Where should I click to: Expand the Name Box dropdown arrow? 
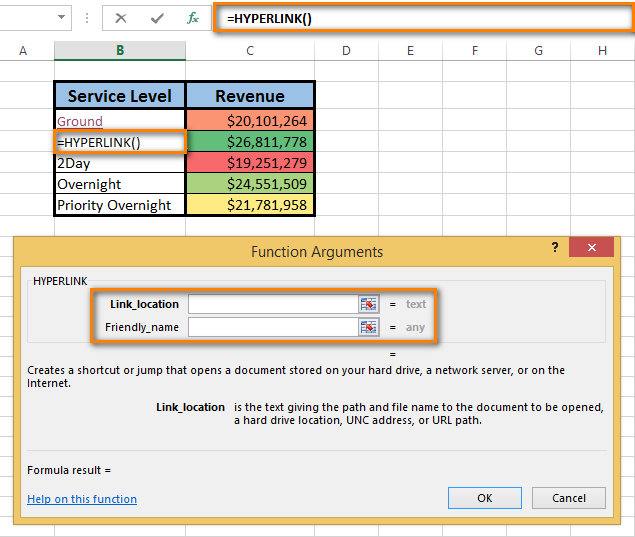61,17
